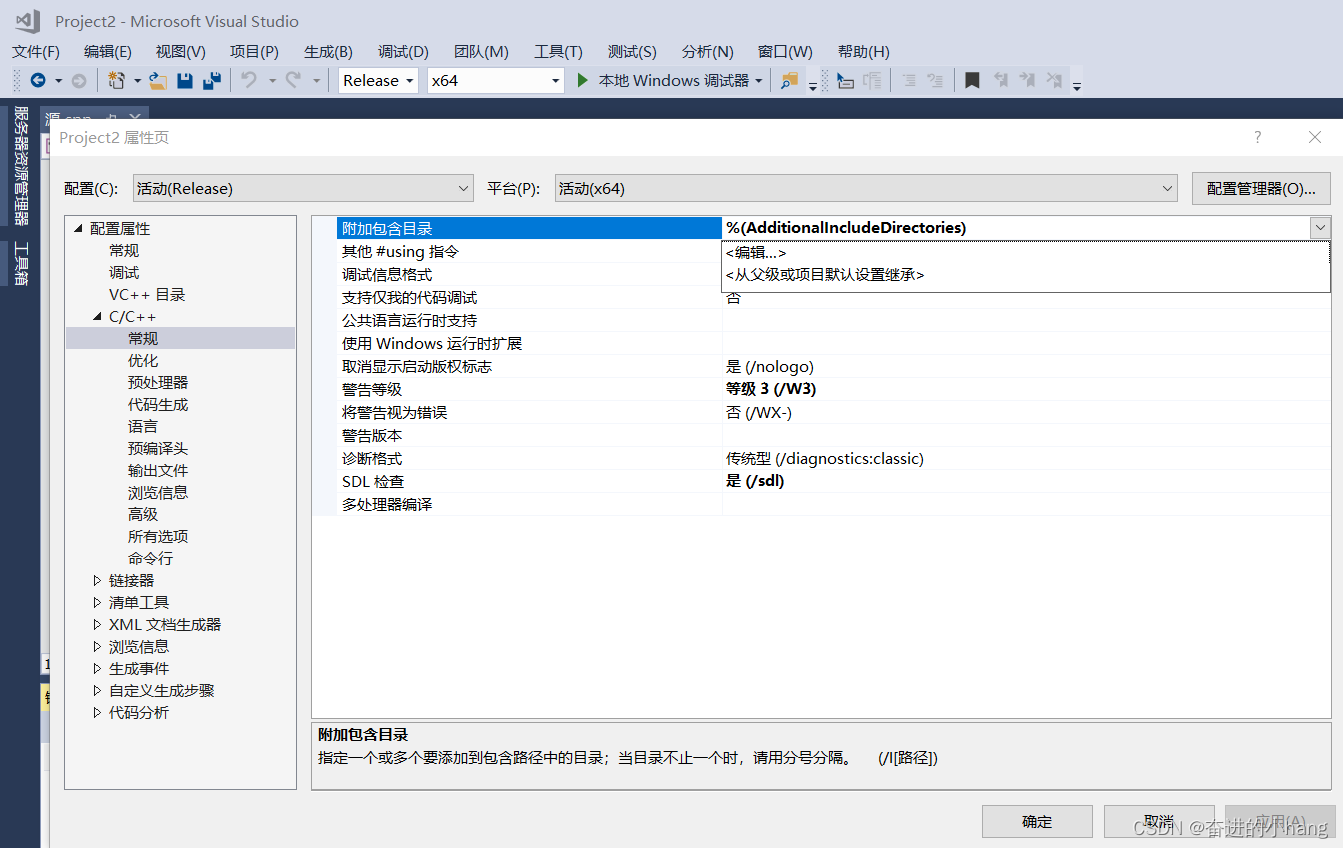This screenshot has width=1343, height=848.
Task: Expand the XML 文档生成器 tree node
Action: coord(97,624)
